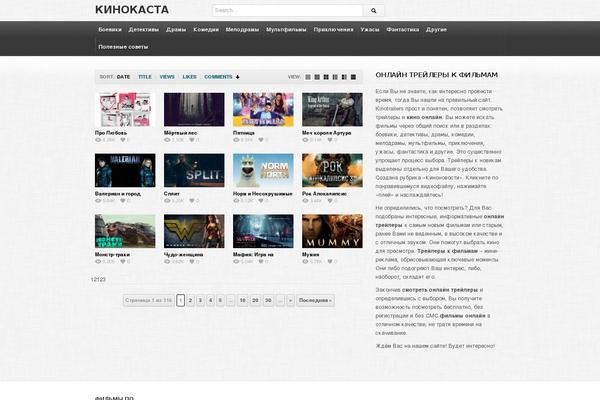The height and width of the screenshot is (400, 600).
Task: Open the Valerian trailer thumbnail
Action: click(x=125, y=170)
